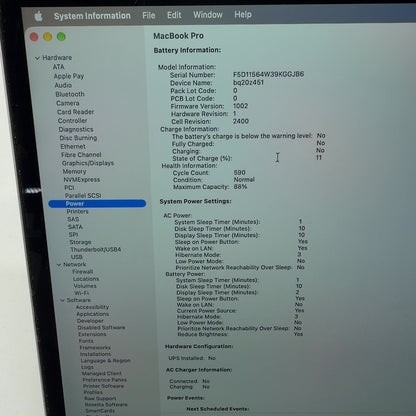Select Bluetooth in the Hardware list
416x416 pixels.
pos(70,94)
